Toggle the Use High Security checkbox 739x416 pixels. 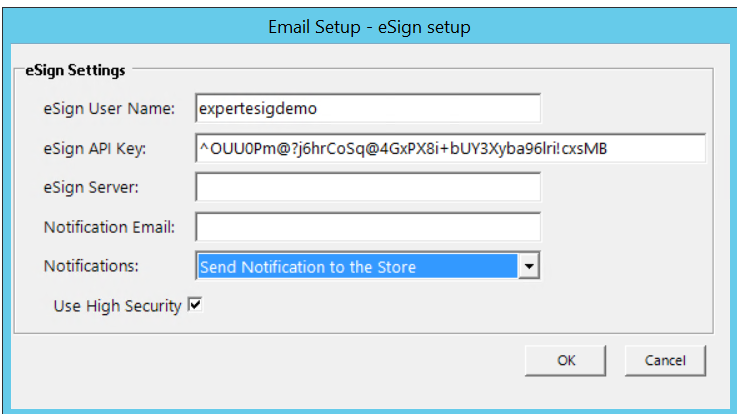pyautogui.click(x=196, y=306)
